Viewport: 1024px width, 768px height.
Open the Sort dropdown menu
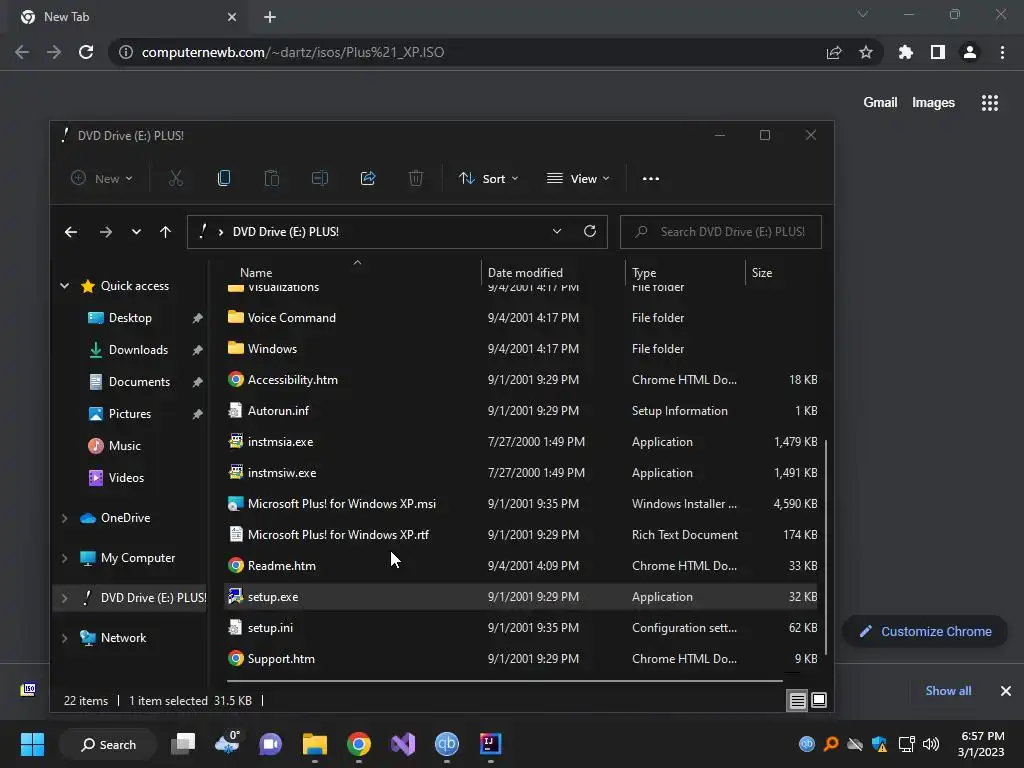(488, 178)
